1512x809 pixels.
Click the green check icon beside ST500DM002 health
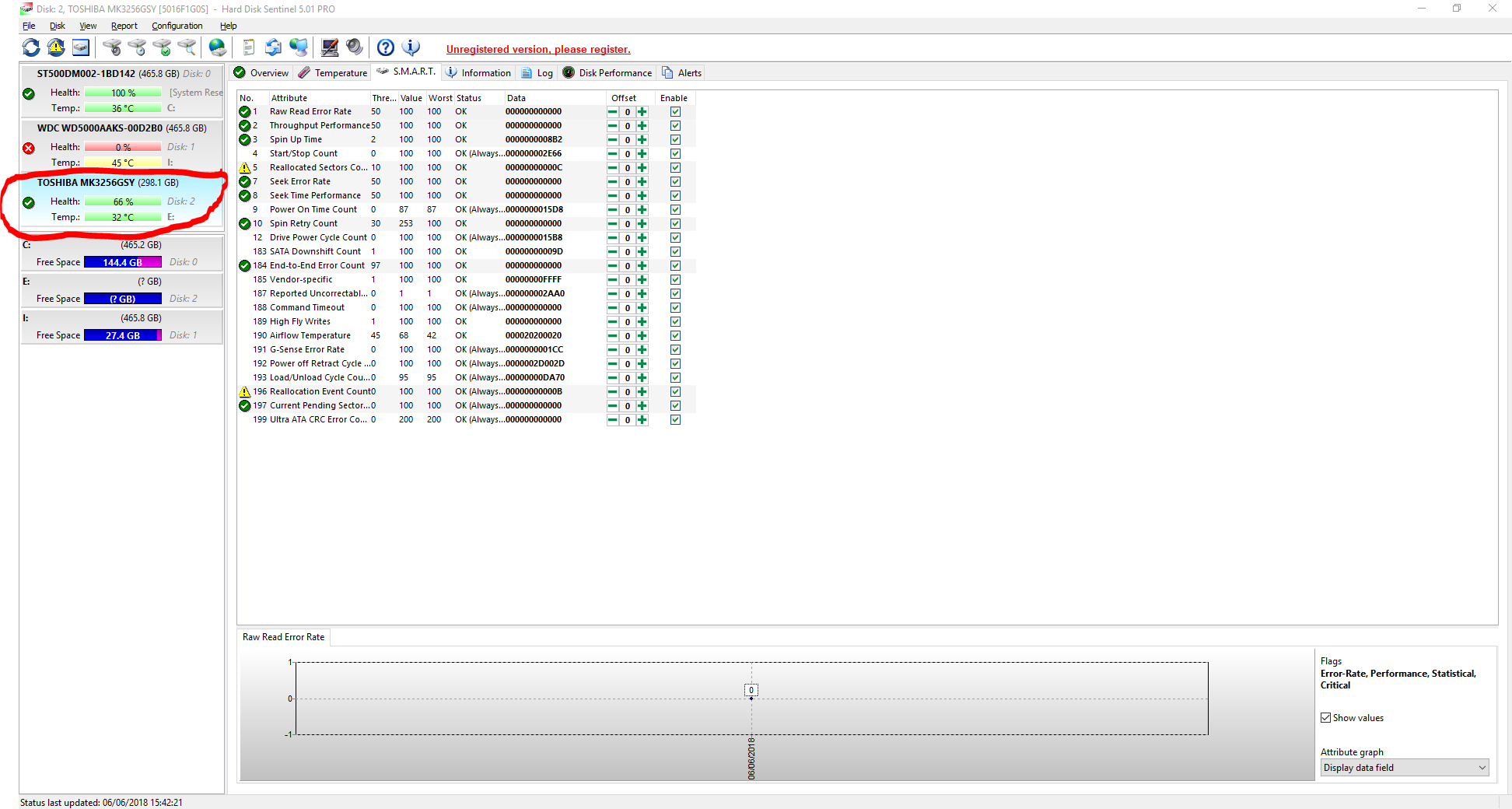coord(29,93)
